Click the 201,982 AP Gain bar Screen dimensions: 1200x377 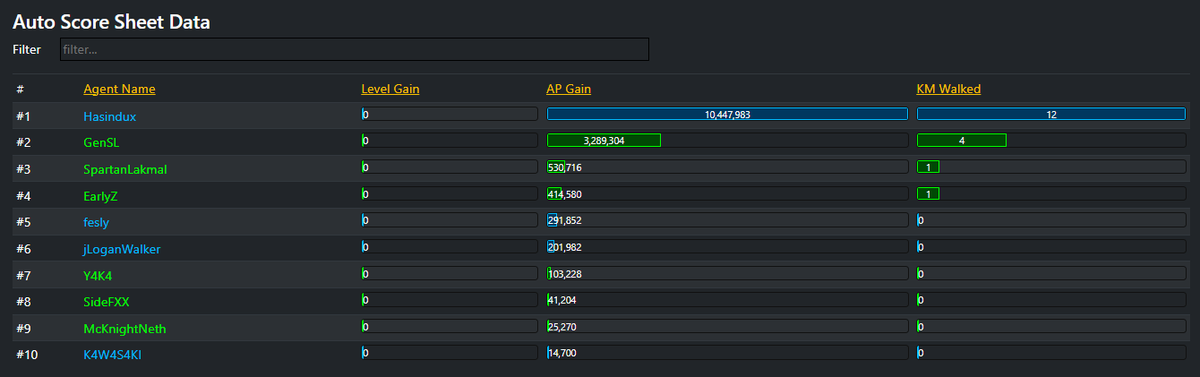pos(727,246)
